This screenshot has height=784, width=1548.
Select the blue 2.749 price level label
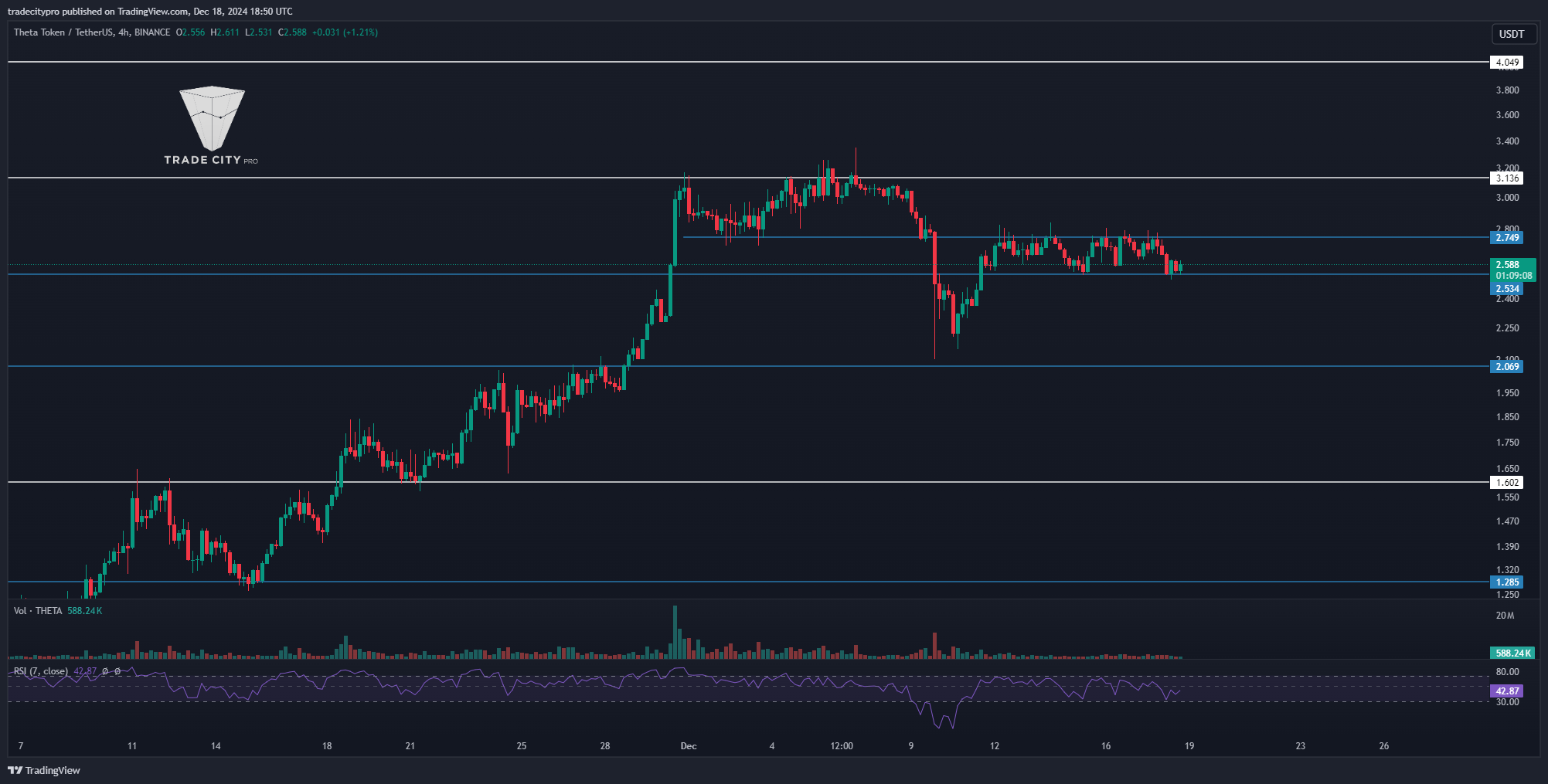tap(1506, 238)
